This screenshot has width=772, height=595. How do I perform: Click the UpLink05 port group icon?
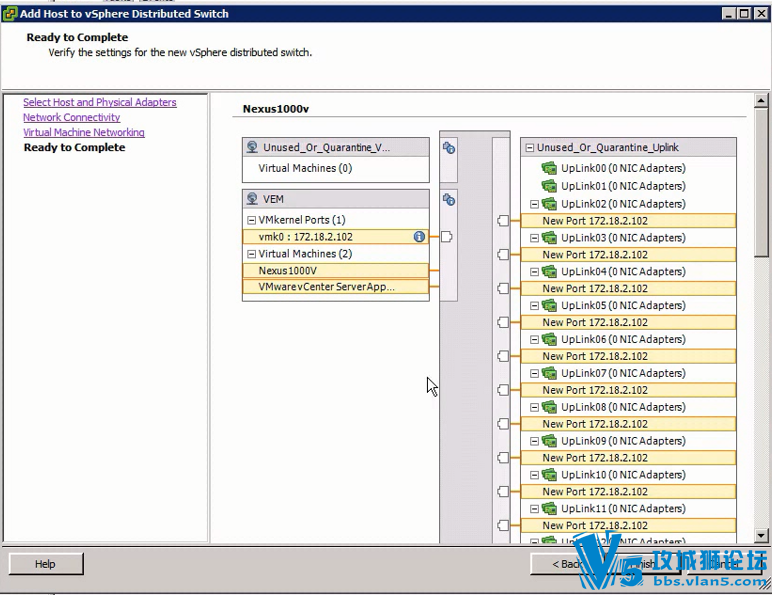point(549,305)
